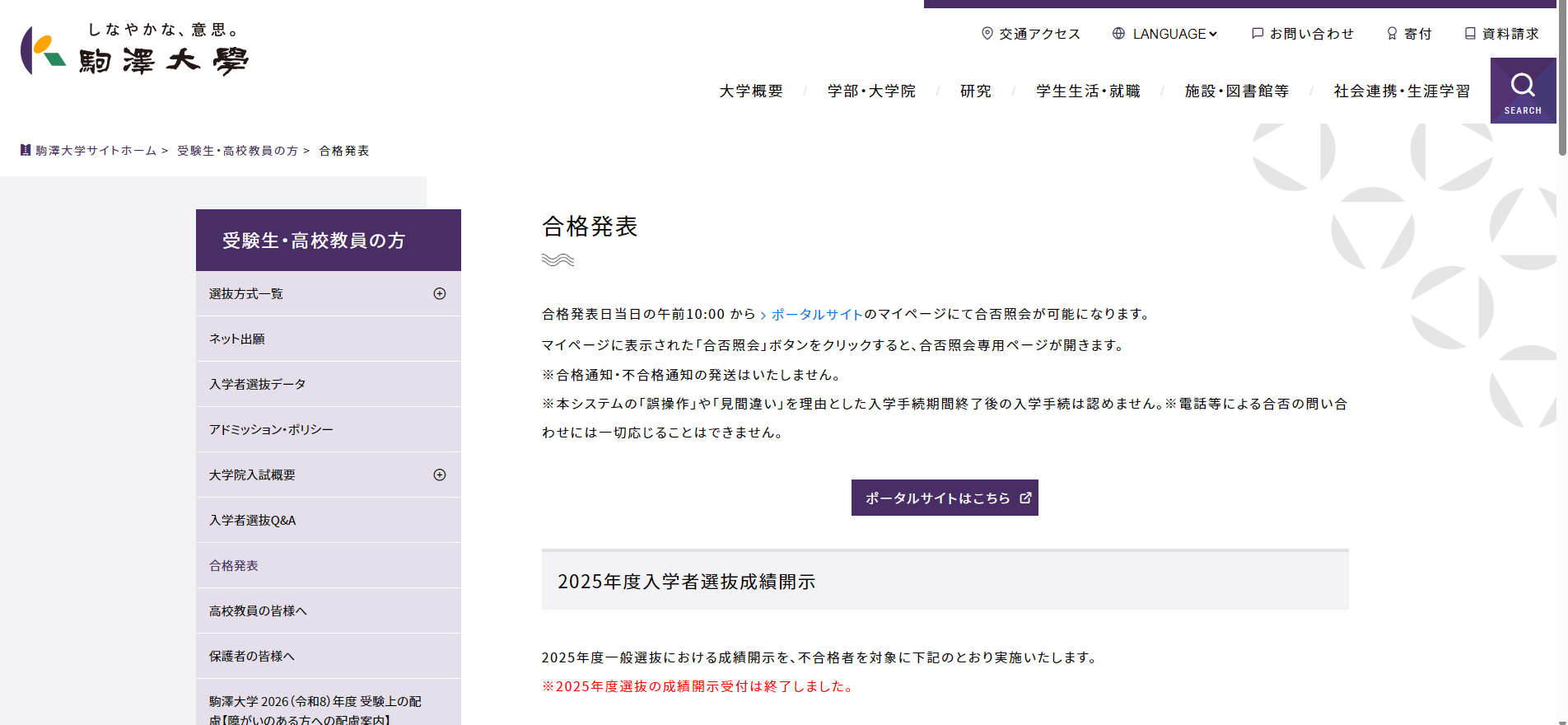The width and height of the screenshot is (1568, 725).
Task: Click the お問い合わせ speech bubble icon
Action: [x=1257, y=33]
